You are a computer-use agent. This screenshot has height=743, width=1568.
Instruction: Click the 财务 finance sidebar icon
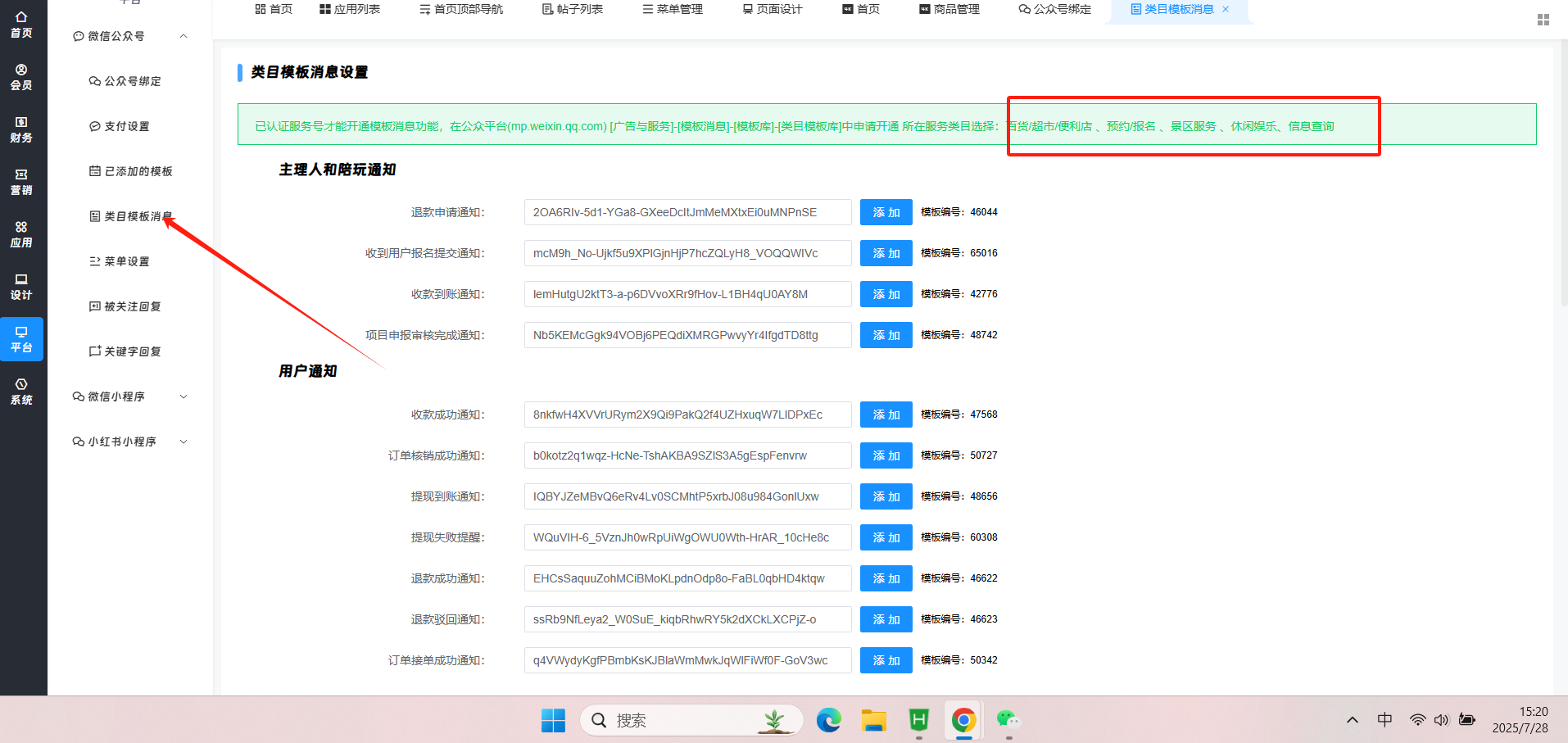(x=21, y=129)
